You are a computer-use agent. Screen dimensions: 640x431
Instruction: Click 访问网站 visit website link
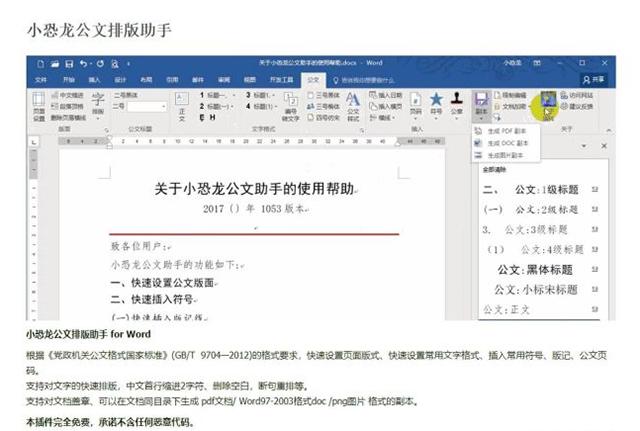click(x=577, y=95)
